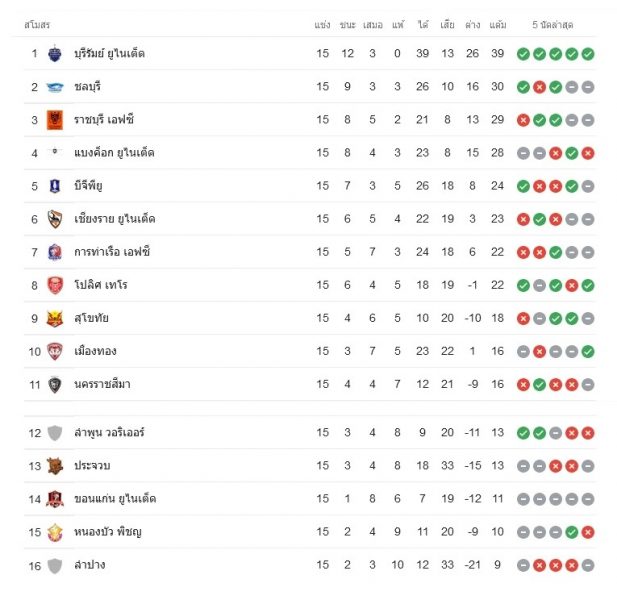Click the Prachuap logo in row 13

[55, 466]
